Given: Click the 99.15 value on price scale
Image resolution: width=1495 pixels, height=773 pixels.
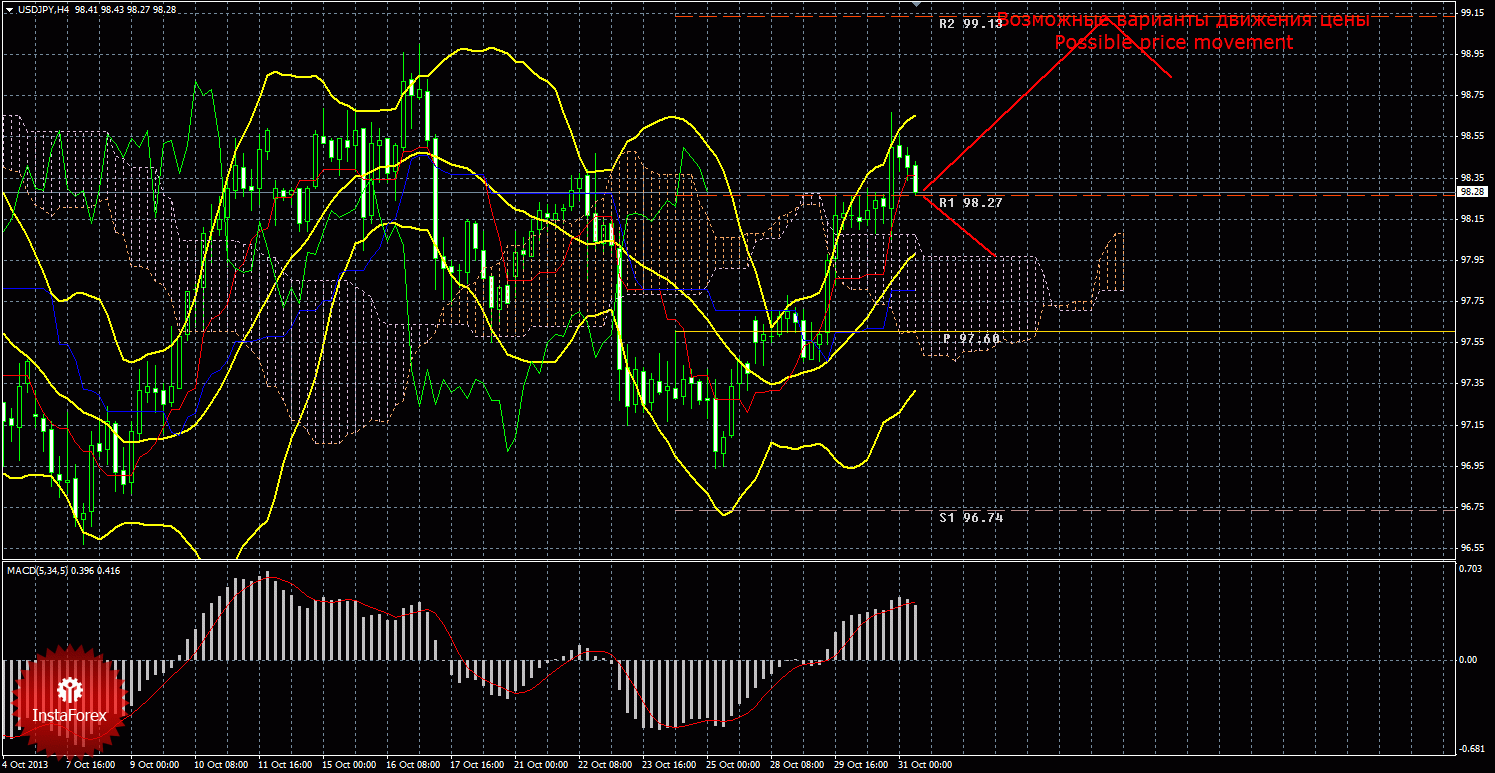Looking at the screenshot, I should pos(1470,13).
